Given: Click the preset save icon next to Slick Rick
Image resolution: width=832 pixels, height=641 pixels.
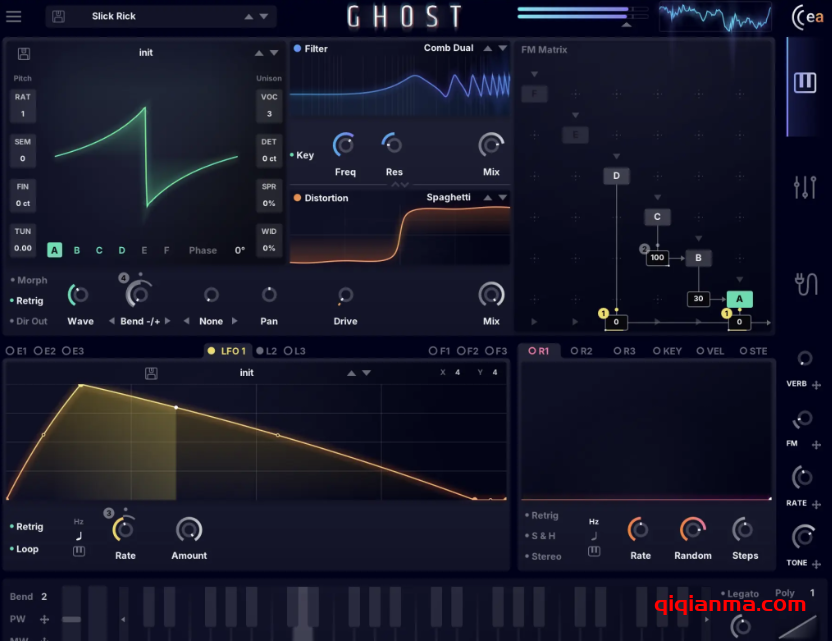Looking at the screenshot, I should (x=58, y=15).
